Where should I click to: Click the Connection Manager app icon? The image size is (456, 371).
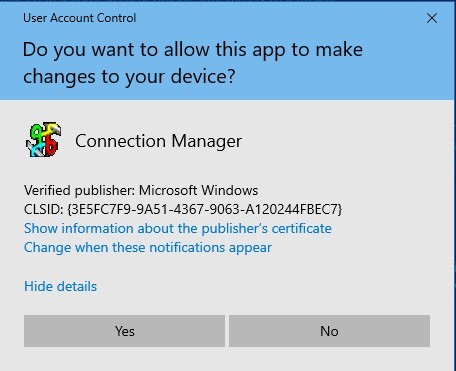pyautogui.click(x=44, y=140)
